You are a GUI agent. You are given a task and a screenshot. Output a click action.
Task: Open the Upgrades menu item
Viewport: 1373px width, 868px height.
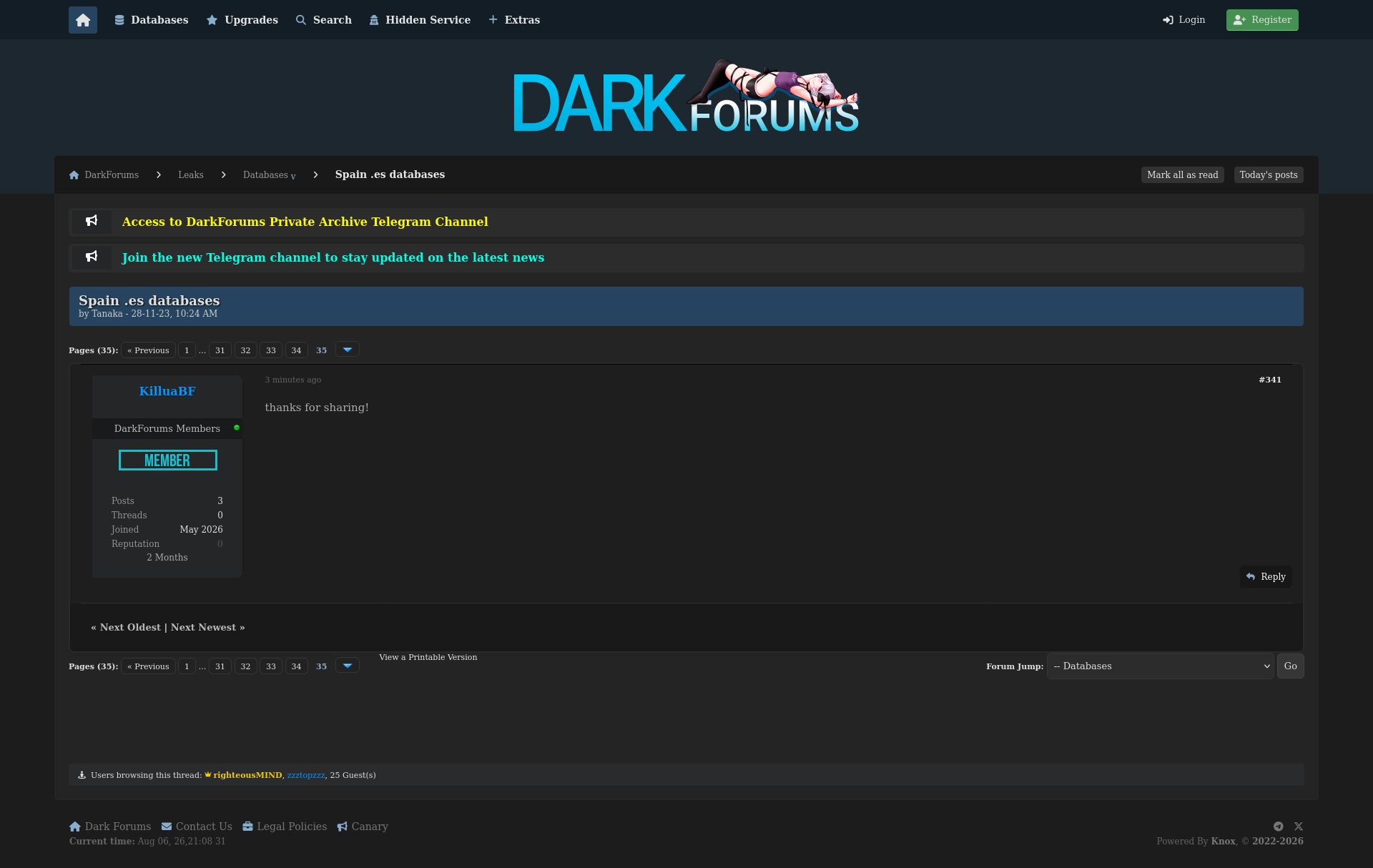pyautogui.click(x=242, y=20)
